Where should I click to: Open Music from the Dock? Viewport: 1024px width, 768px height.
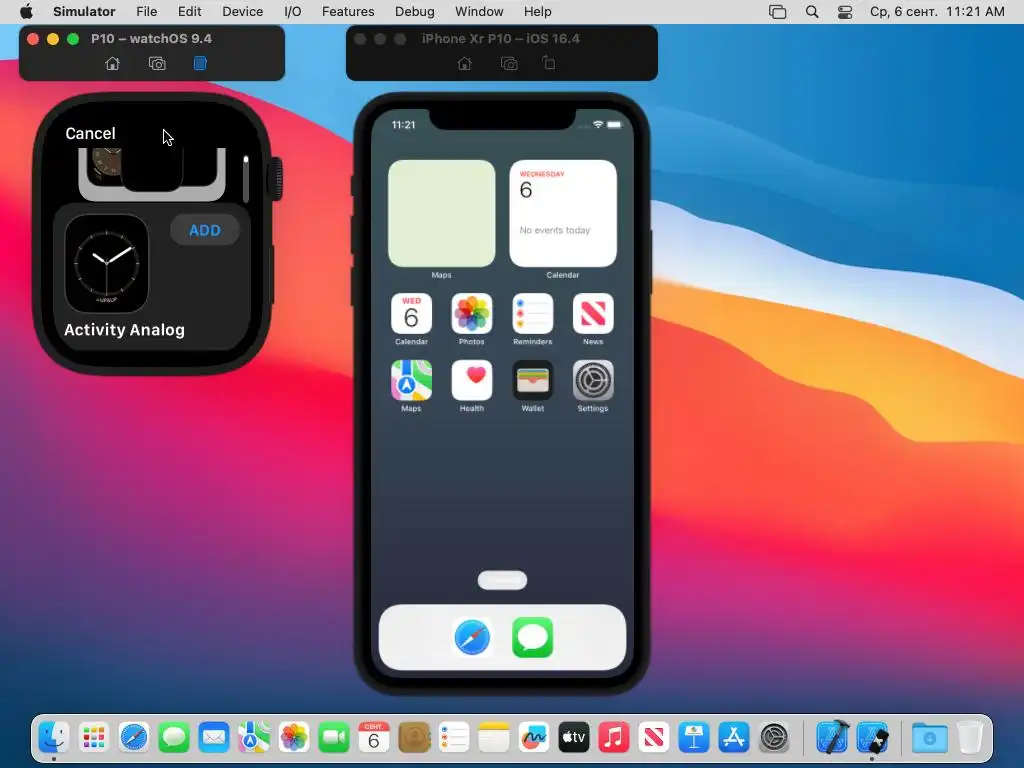614,738
